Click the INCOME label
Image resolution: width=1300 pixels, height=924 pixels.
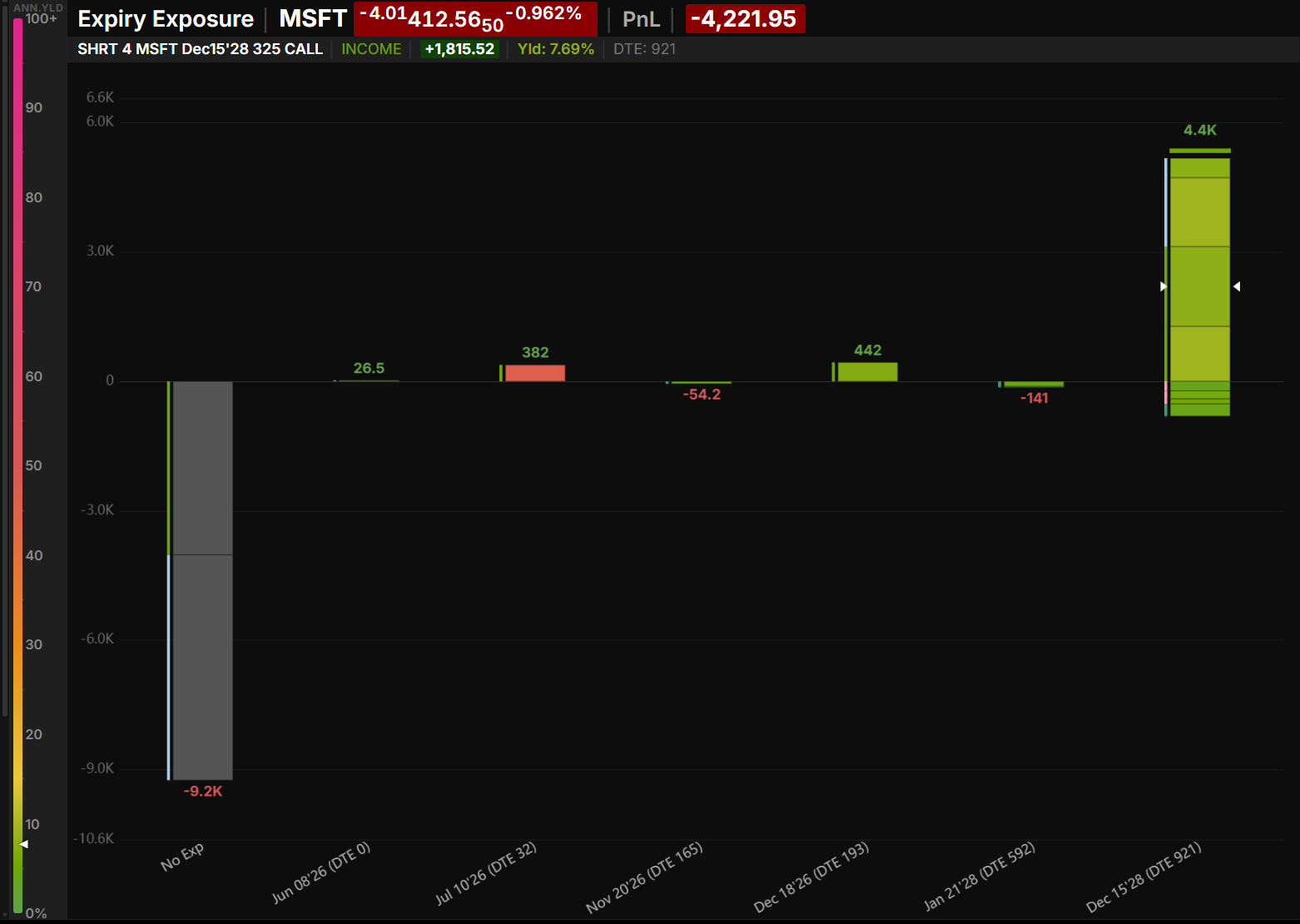click(371, 49)
